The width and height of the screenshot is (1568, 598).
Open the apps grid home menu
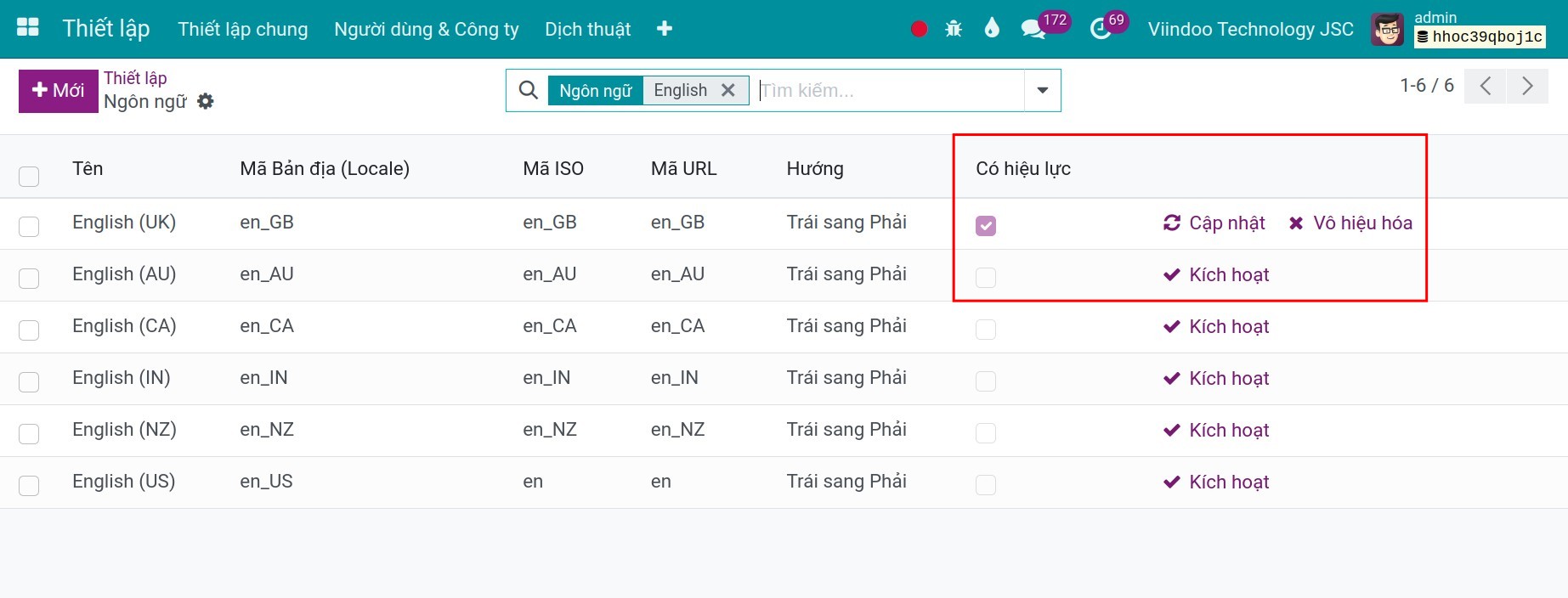click(28, 28)
